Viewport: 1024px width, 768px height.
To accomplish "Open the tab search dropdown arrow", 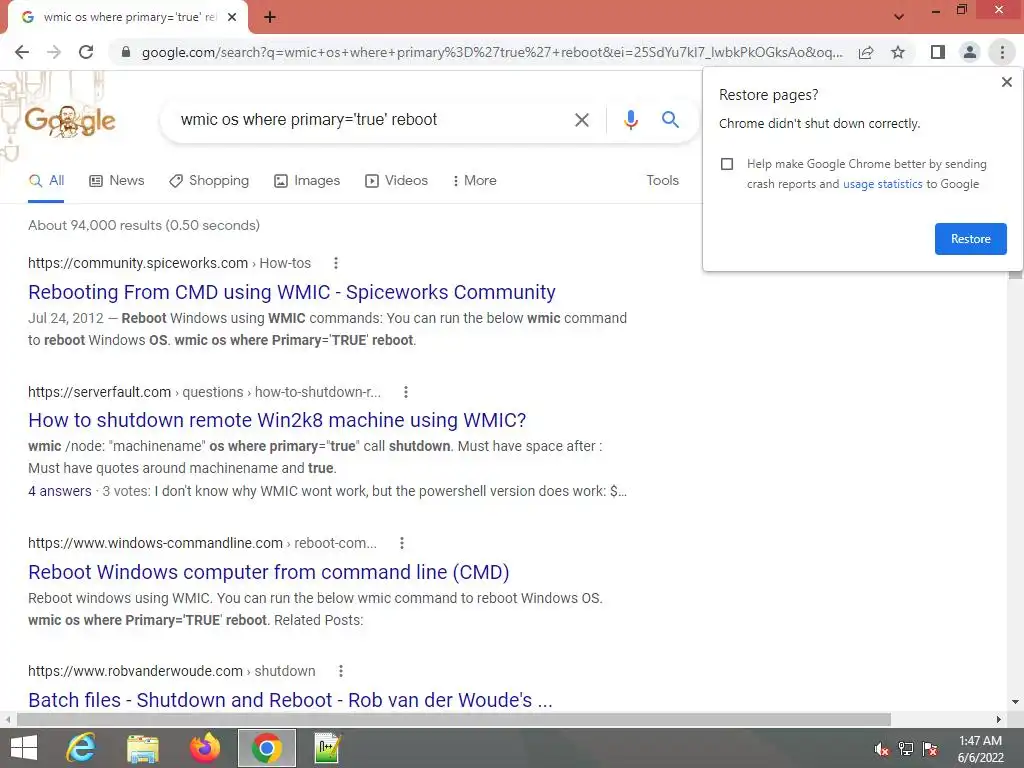I will [899, 17].
